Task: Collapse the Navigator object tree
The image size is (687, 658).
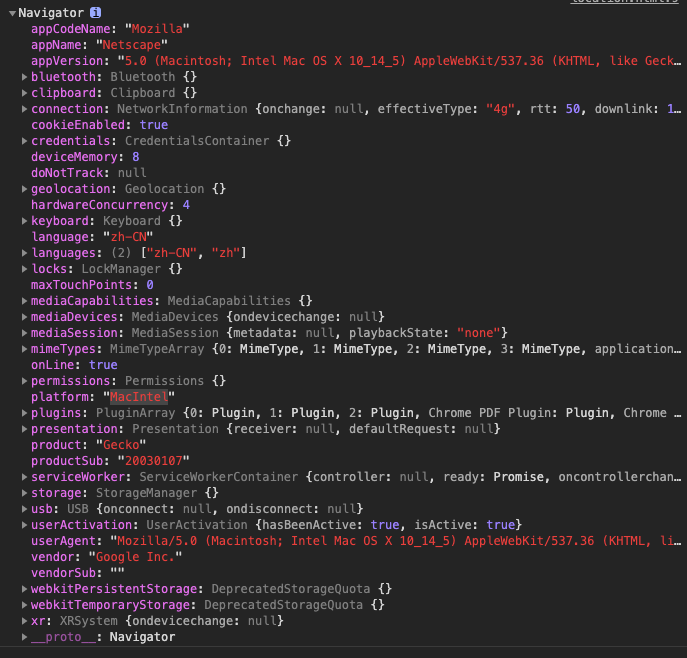Action: pyautogui.click(x=12, y=14)
